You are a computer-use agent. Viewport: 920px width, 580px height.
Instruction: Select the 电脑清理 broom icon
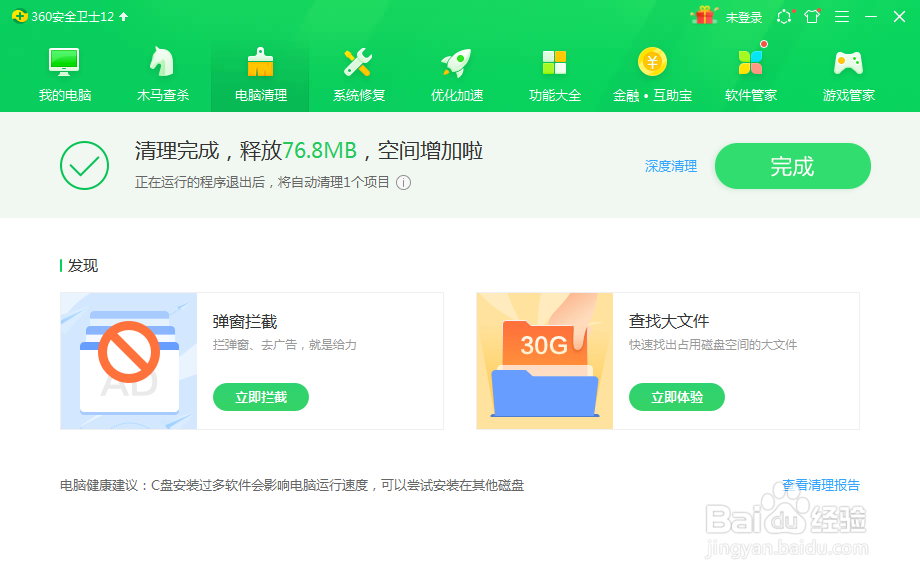click(x=260, y=62)
